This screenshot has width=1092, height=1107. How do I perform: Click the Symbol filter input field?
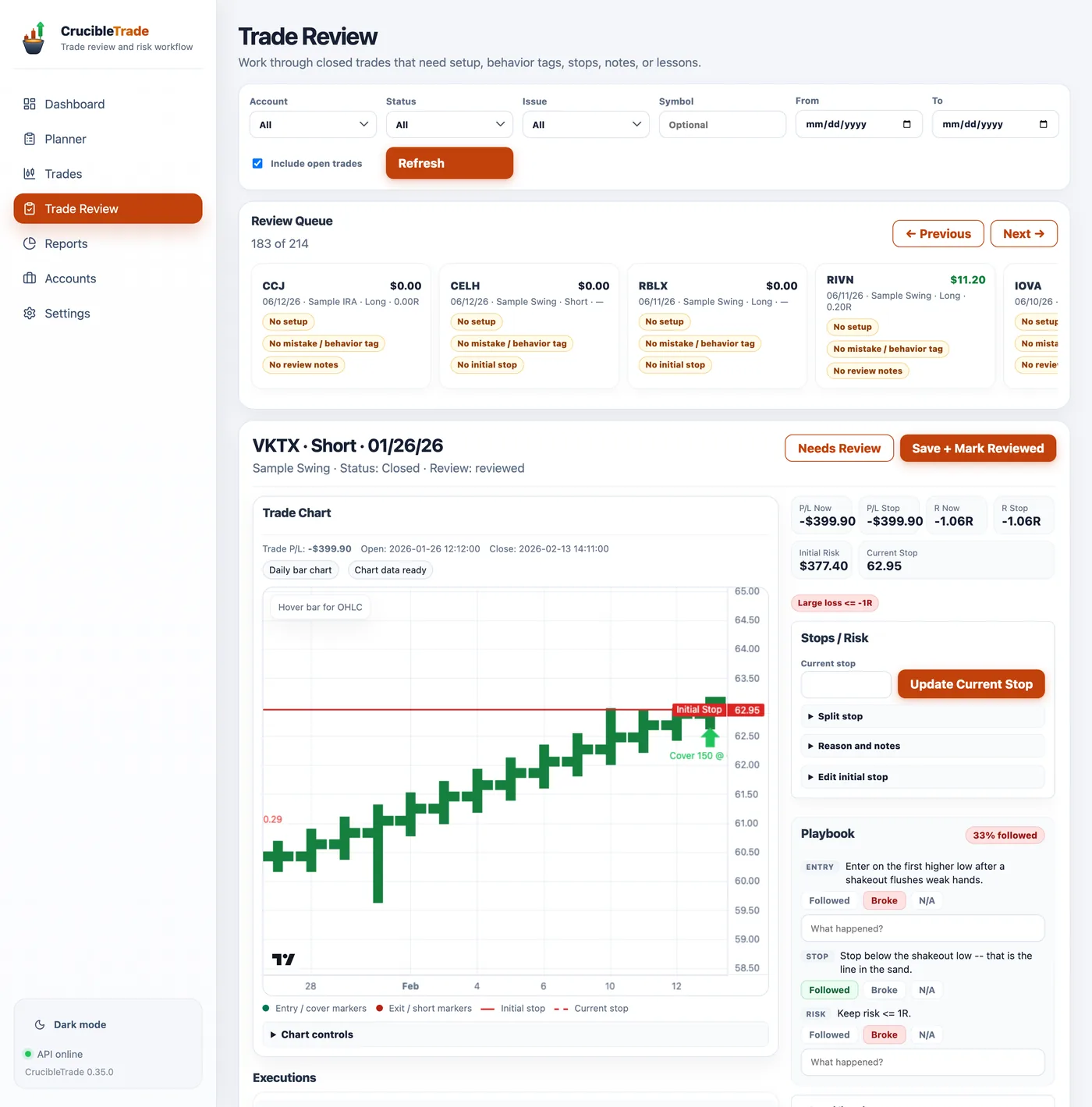point(722,125)
